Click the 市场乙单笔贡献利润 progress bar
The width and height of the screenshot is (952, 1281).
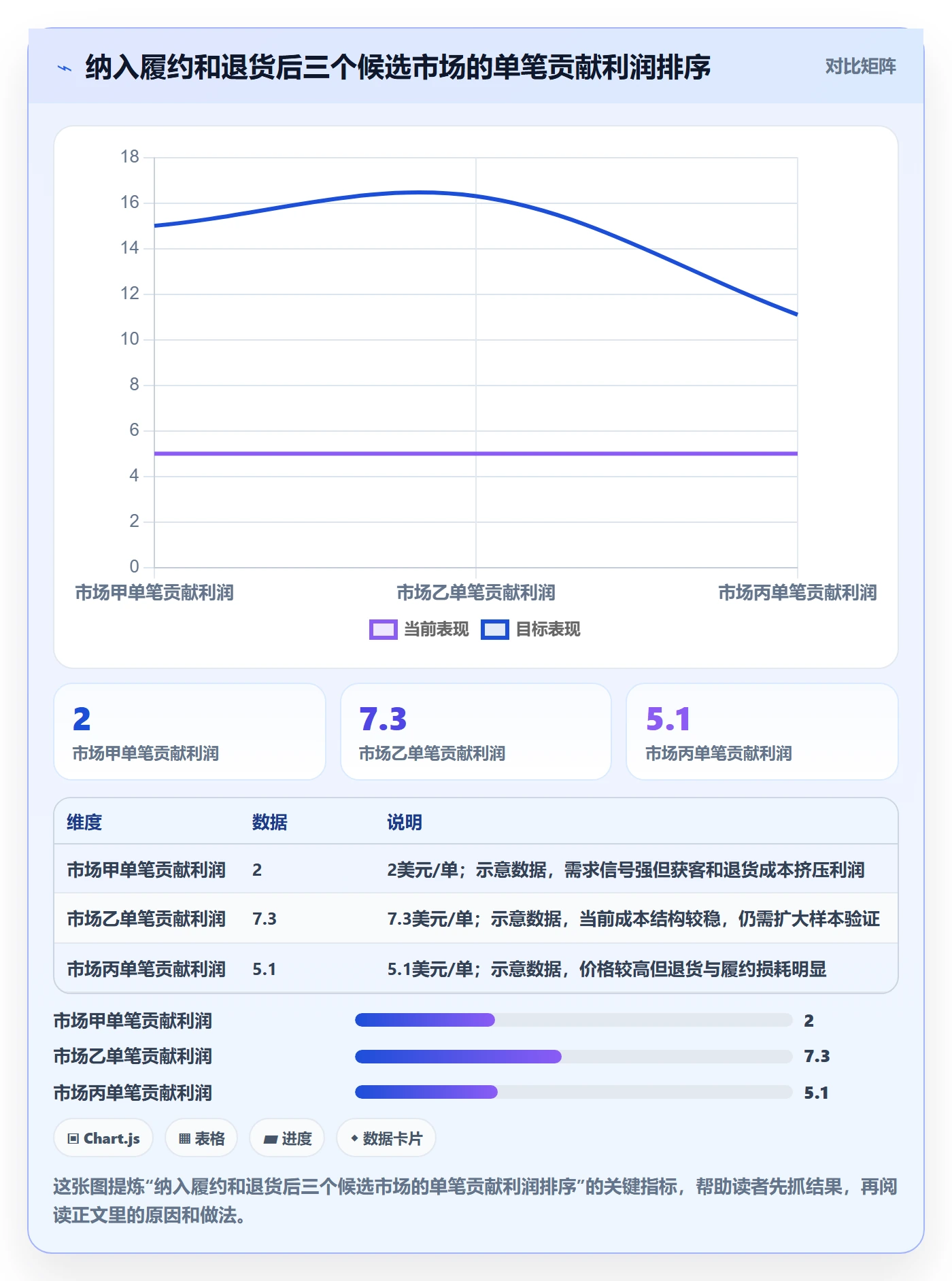coord(574,1057)
